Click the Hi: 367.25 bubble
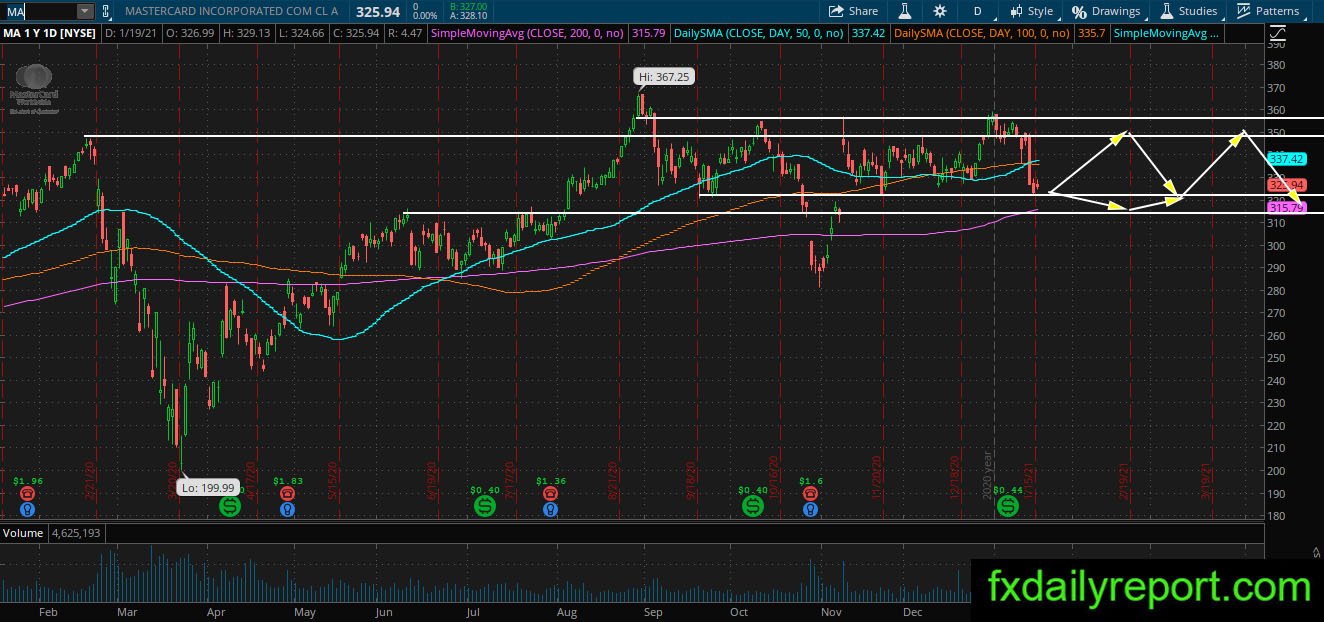The height and width of the screenshot is (622, 1324). tap(664, 76)
